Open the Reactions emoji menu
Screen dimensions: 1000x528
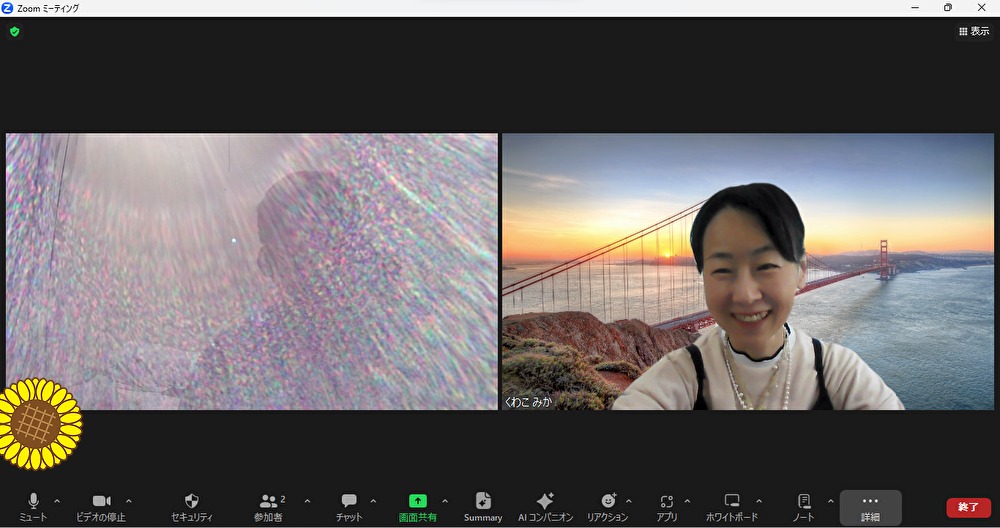pos(607,506)
